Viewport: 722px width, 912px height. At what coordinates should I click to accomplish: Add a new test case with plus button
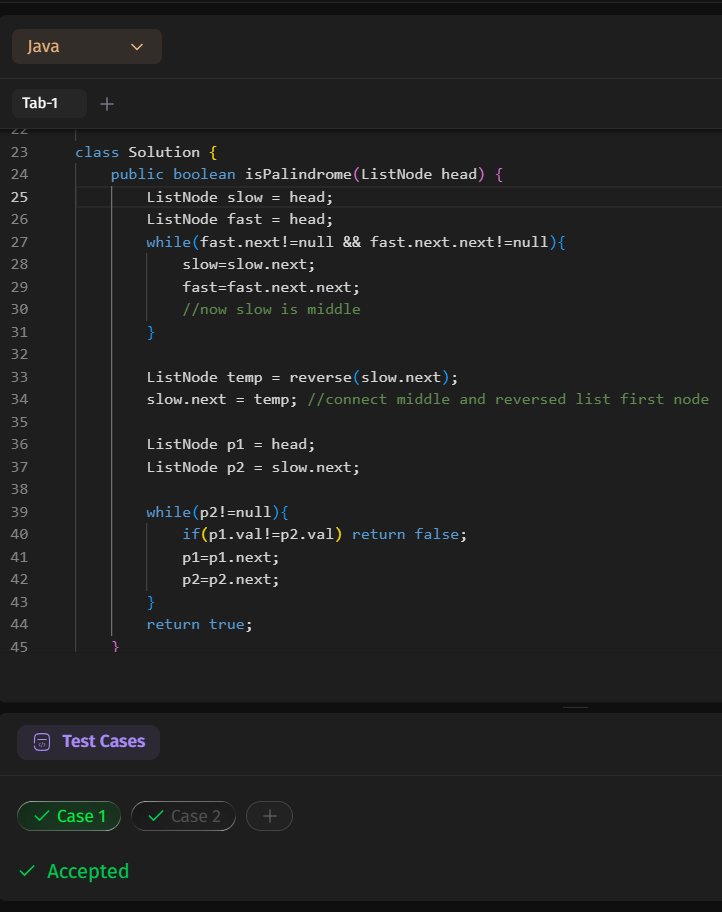click(x=269, y=816)
